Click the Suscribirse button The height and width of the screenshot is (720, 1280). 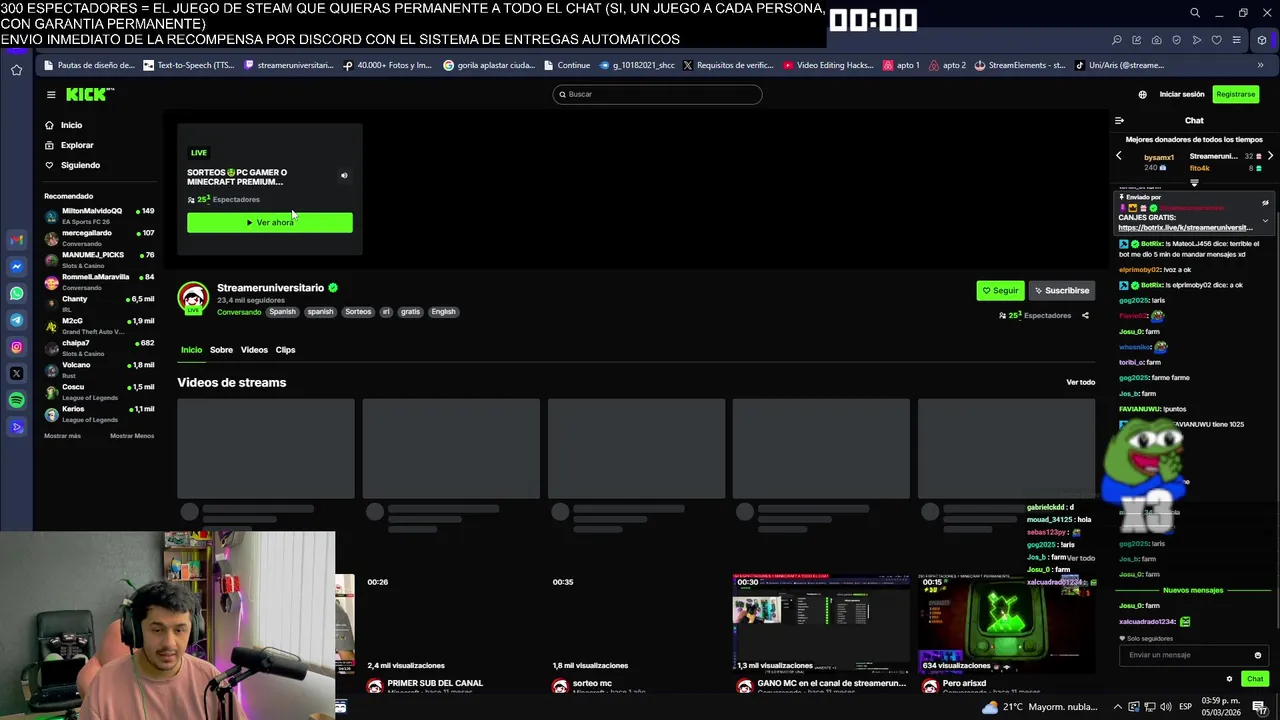[1061, 291]
